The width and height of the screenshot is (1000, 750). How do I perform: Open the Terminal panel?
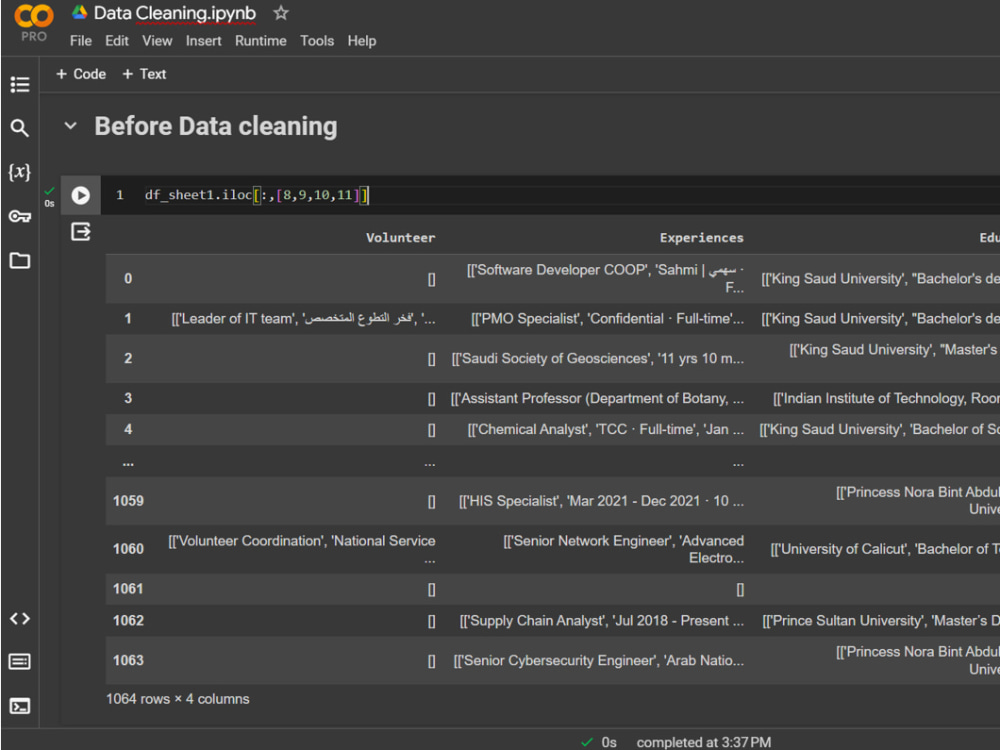tap(20, 706)
